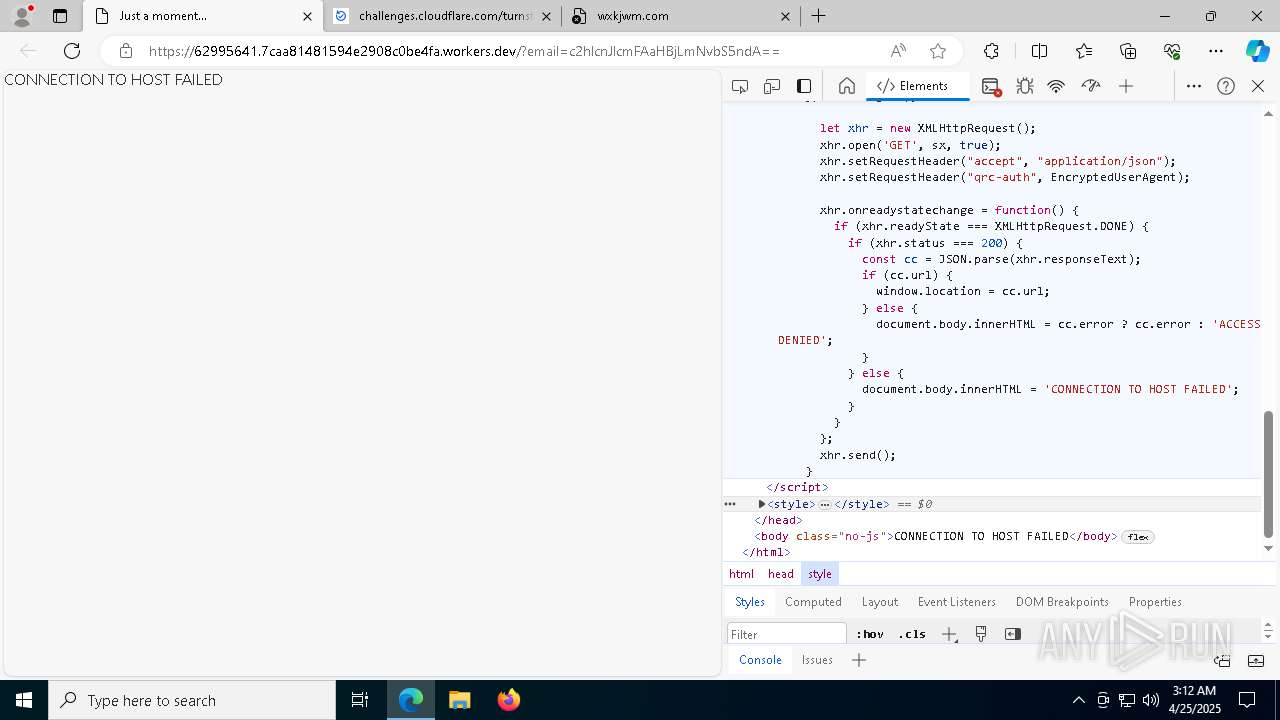Image resolution: width=1280 pixels, height=720 pixels.
Task: Click the </script> closing tag line
Action: point(797,488)
